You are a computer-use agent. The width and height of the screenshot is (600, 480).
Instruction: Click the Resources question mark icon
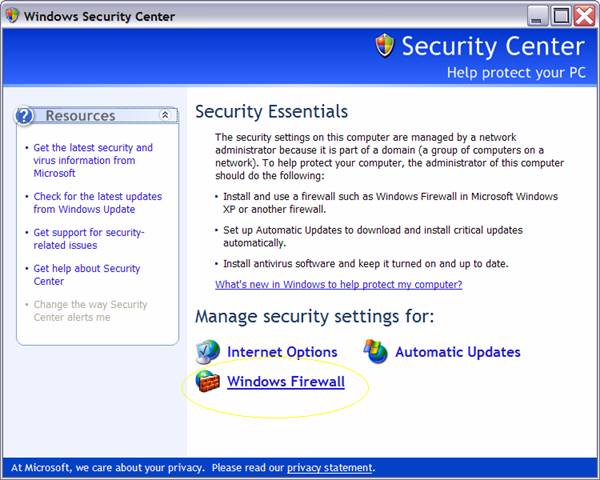coord(24,116)
